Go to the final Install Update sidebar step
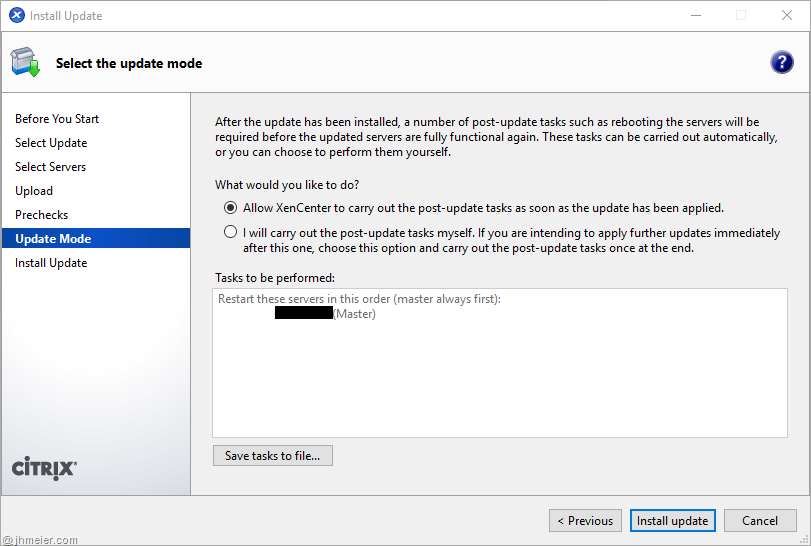 click(x=51, y=263)
